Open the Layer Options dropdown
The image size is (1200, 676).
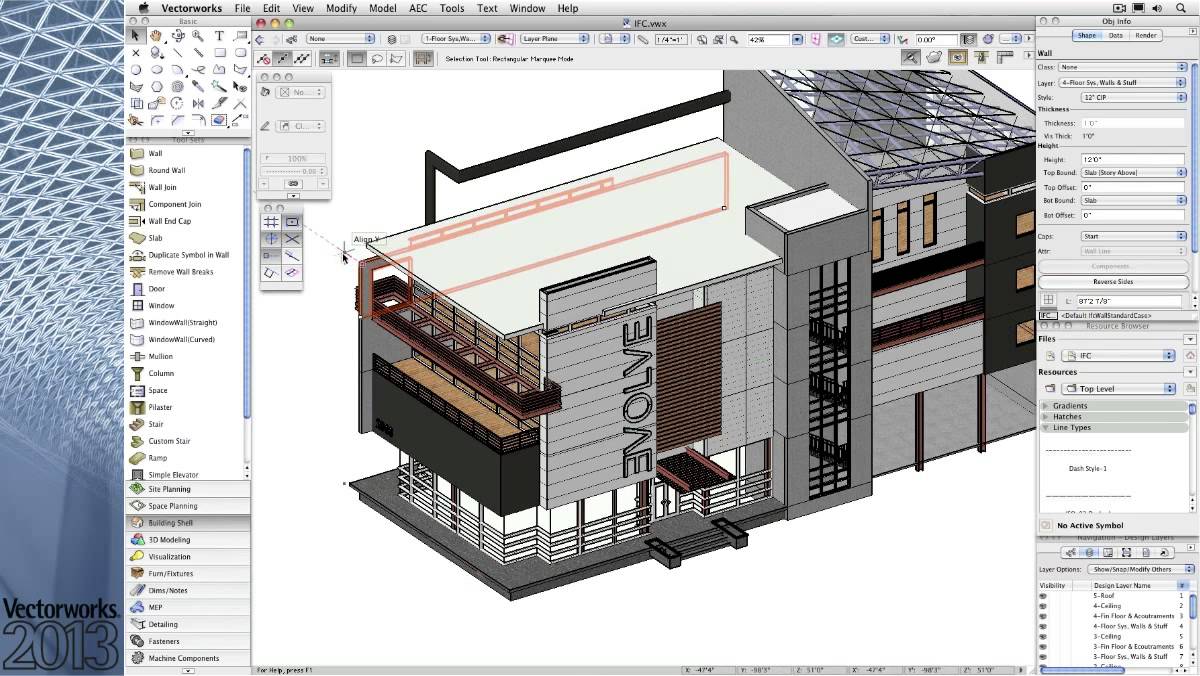1138,569
